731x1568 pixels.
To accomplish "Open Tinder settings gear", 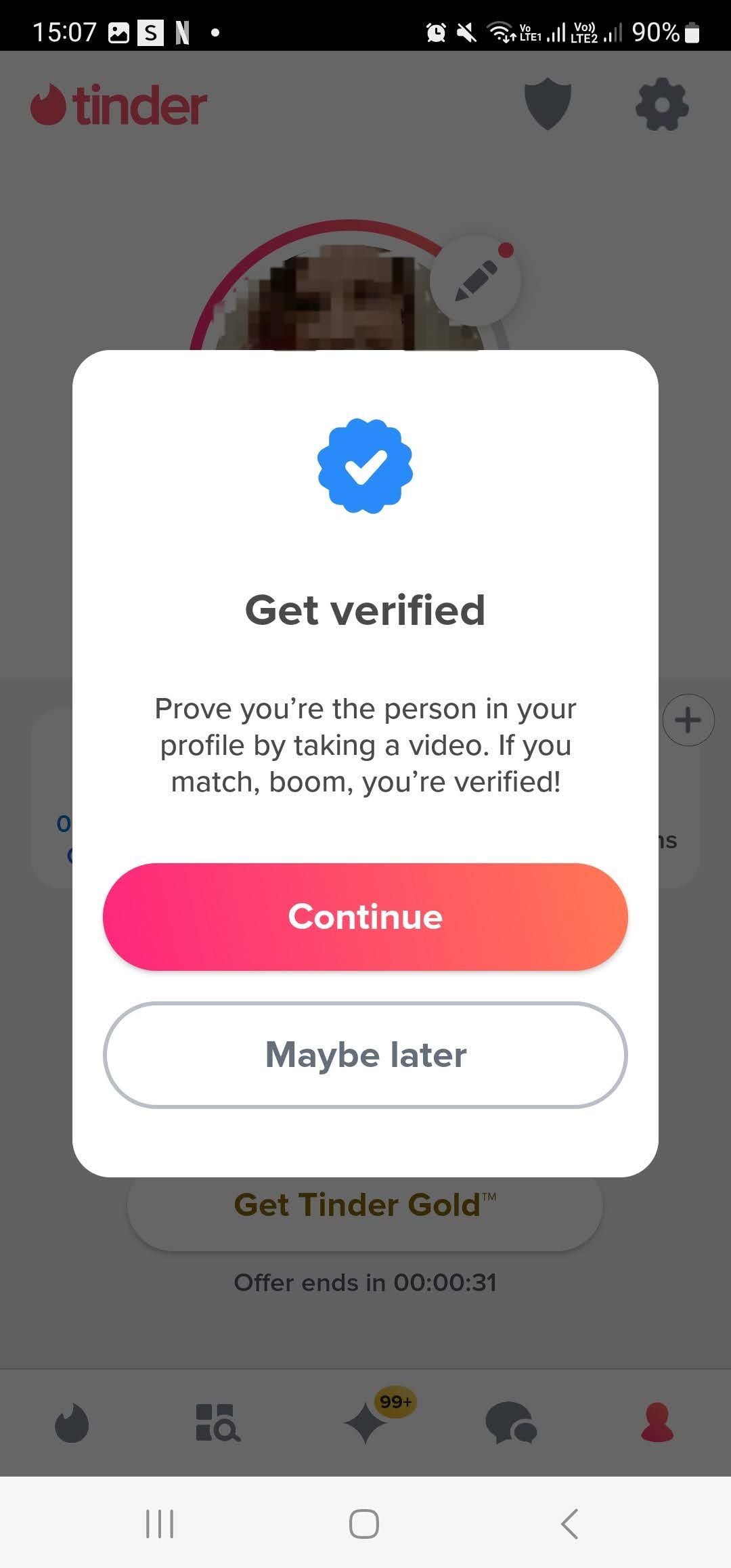I will (661, 105).
